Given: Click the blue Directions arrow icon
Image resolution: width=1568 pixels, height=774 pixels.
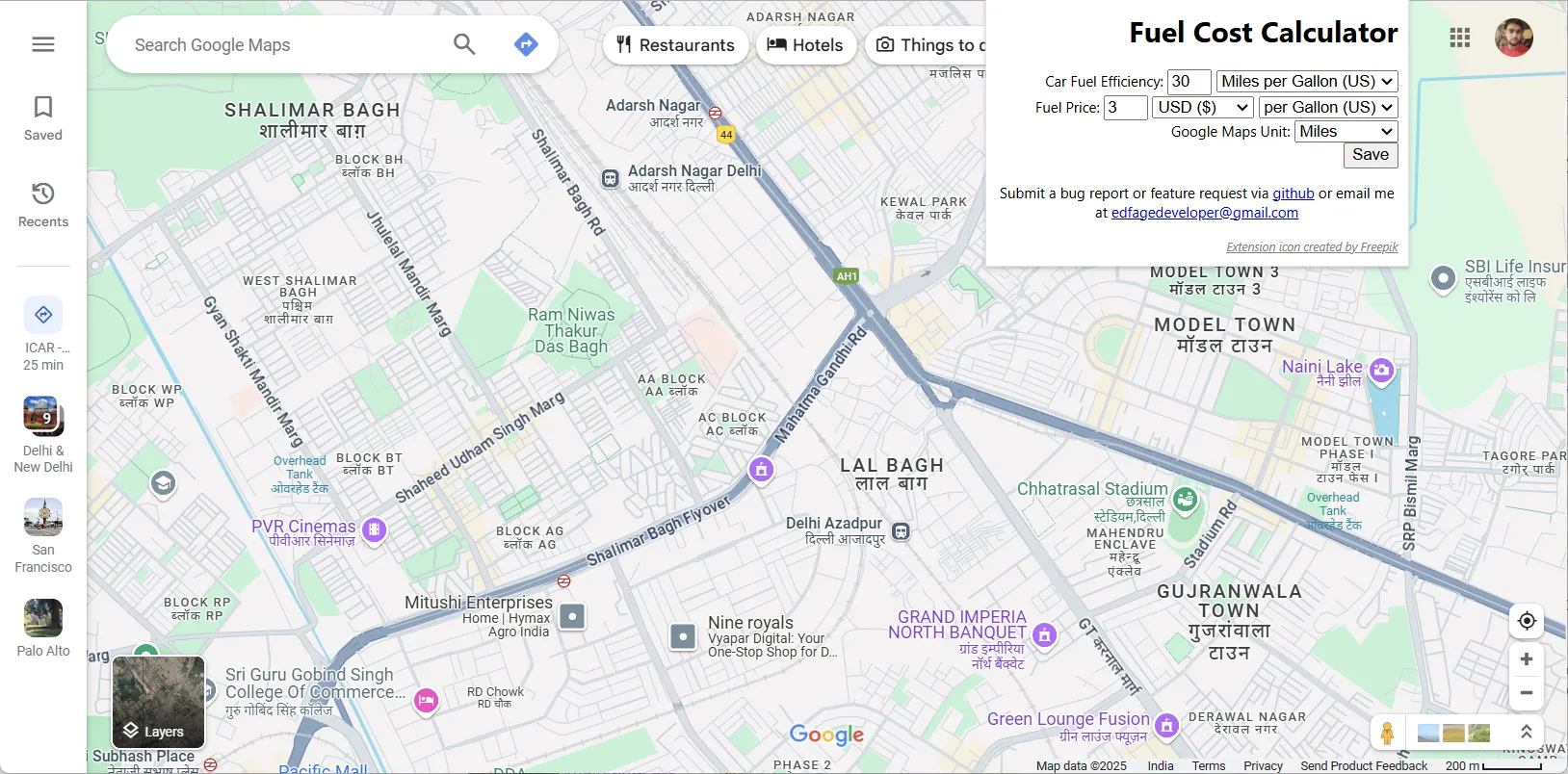Looking at the screenshot, I should pyautogui.click(x=526, y=44).
